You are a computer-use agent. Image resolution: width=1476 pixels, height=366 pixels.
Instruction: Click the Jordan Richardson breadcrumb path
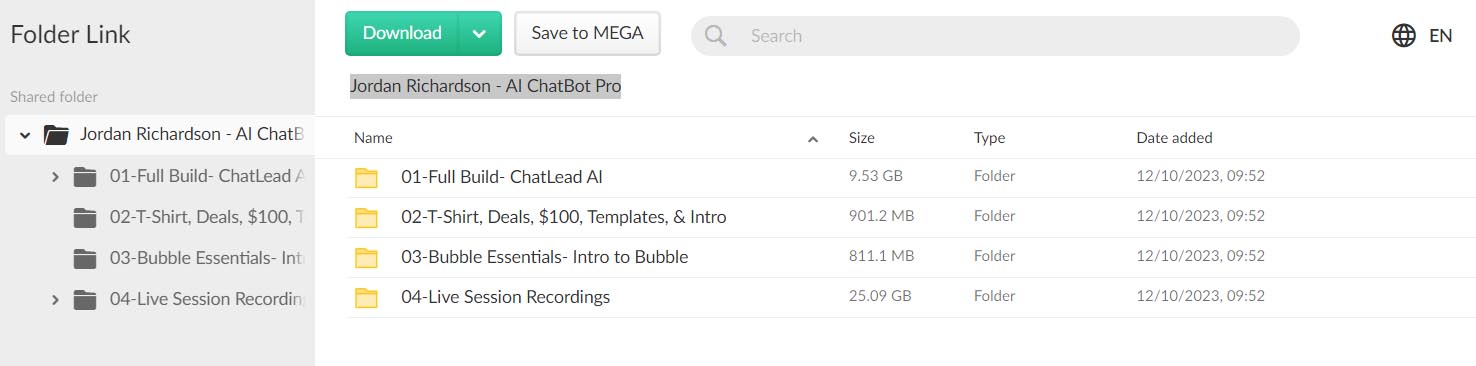[x=485, y=86]
